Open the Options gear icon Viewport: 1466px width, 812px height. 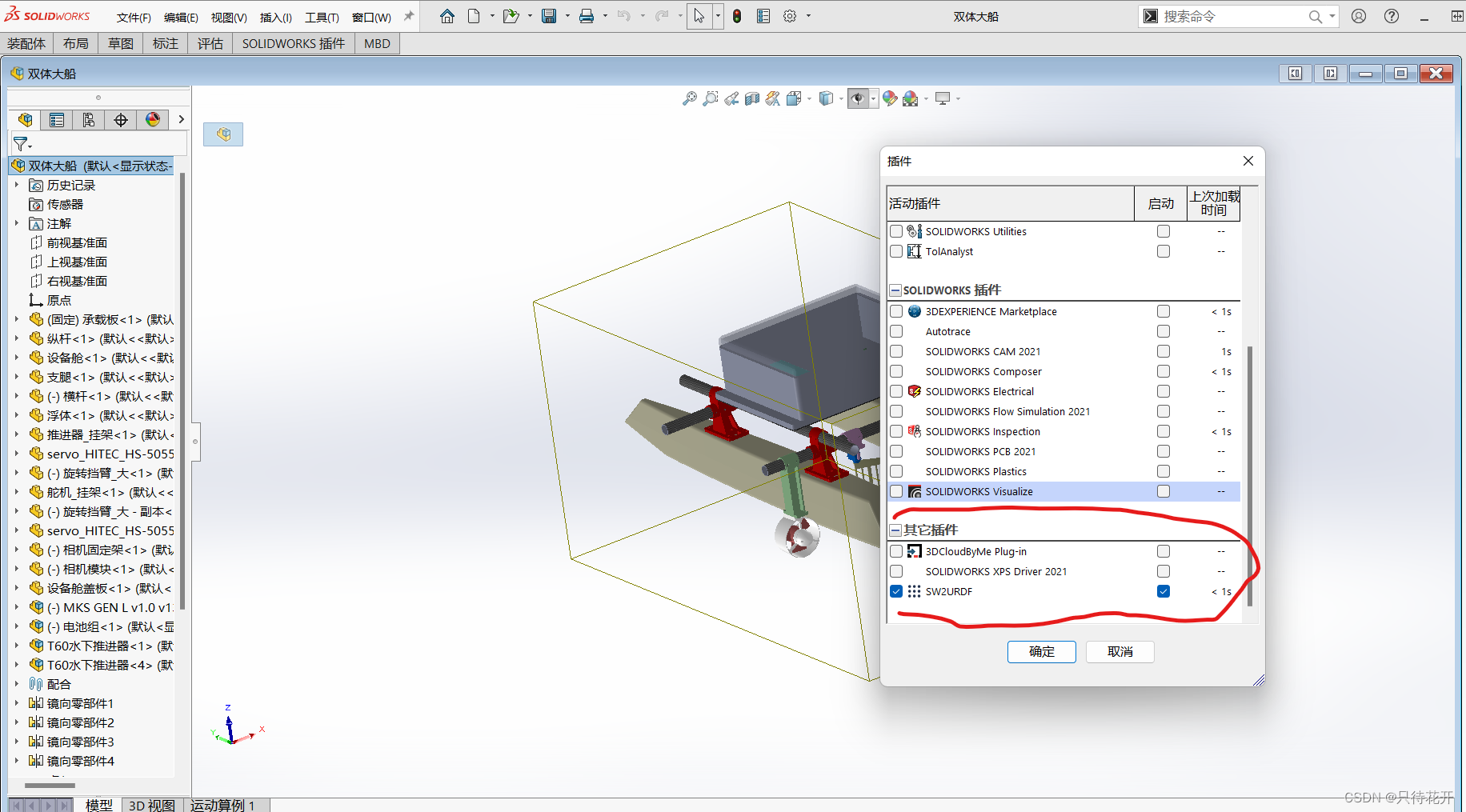tap(790, 16)
